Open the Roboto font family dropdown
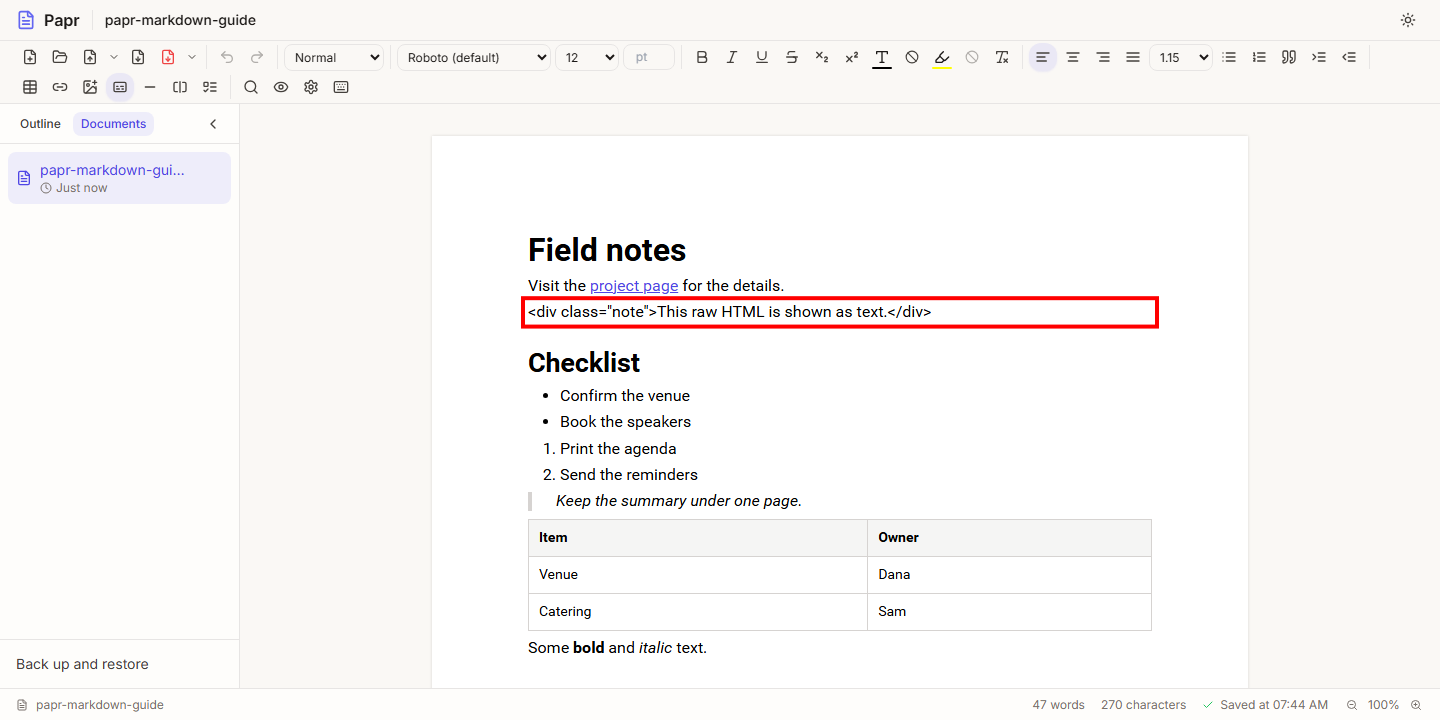 [x=474, y=57]
